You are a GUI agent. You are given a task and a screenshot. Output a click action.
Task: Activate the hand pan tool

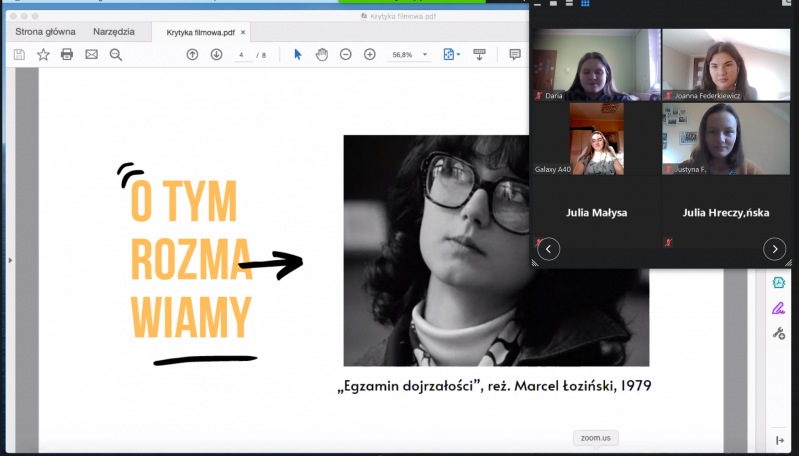coord(322,55)
